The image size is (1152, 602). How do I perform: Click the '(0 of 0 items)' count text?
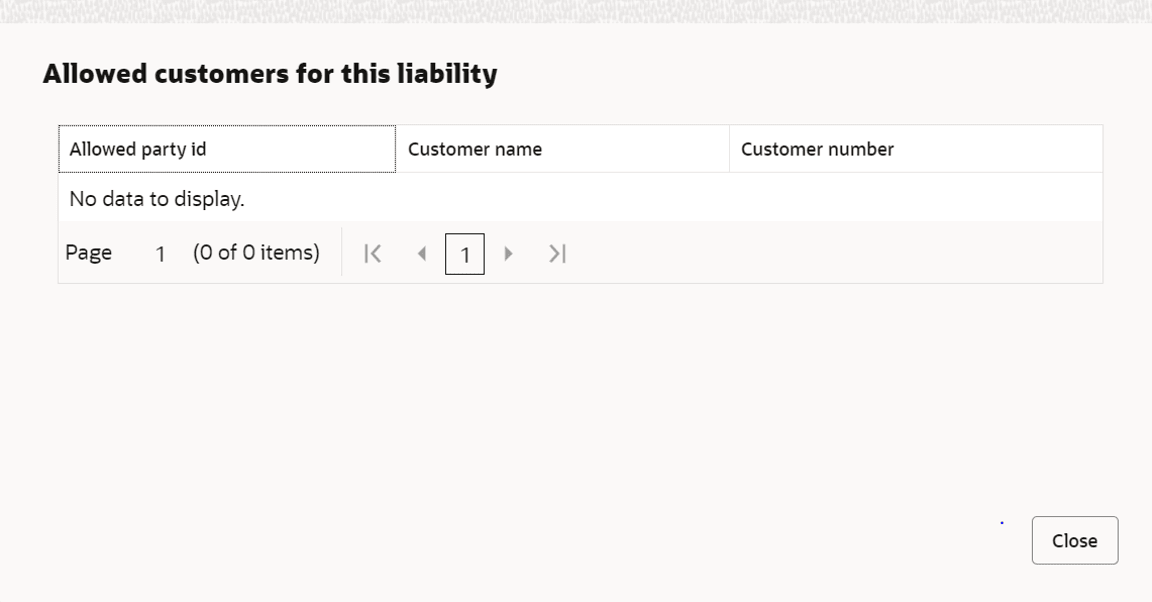point(256,253)
